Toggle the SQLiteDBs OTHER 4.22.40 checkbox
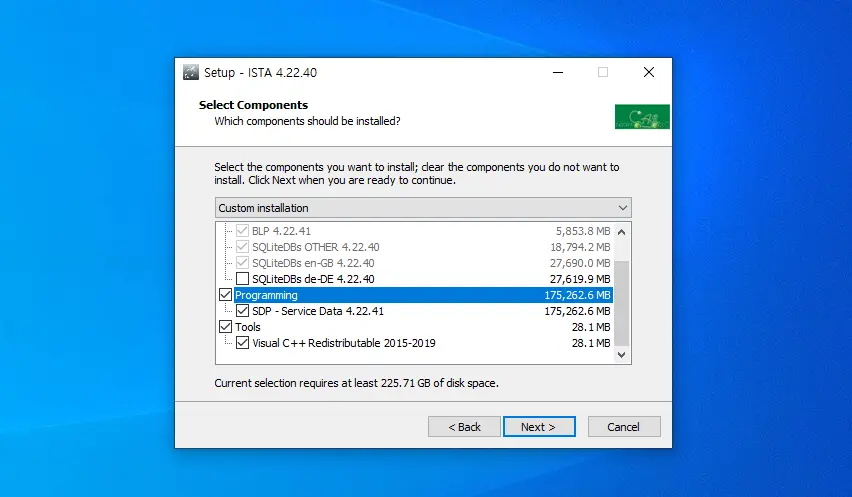 click(242, 247)
